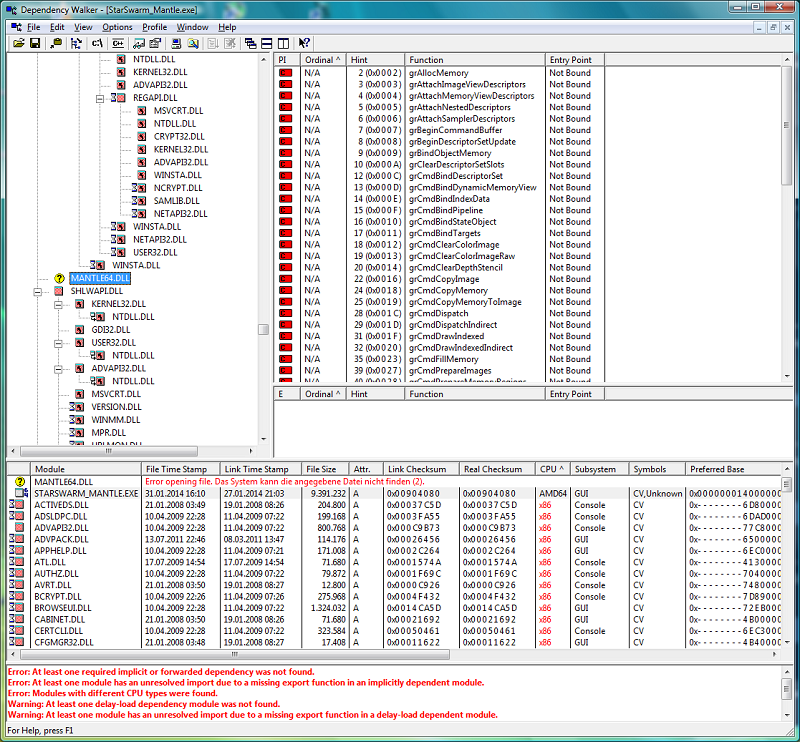Click module icon beside STARSWARM_MANTLE.EXE row

click(x=21, y=493)
